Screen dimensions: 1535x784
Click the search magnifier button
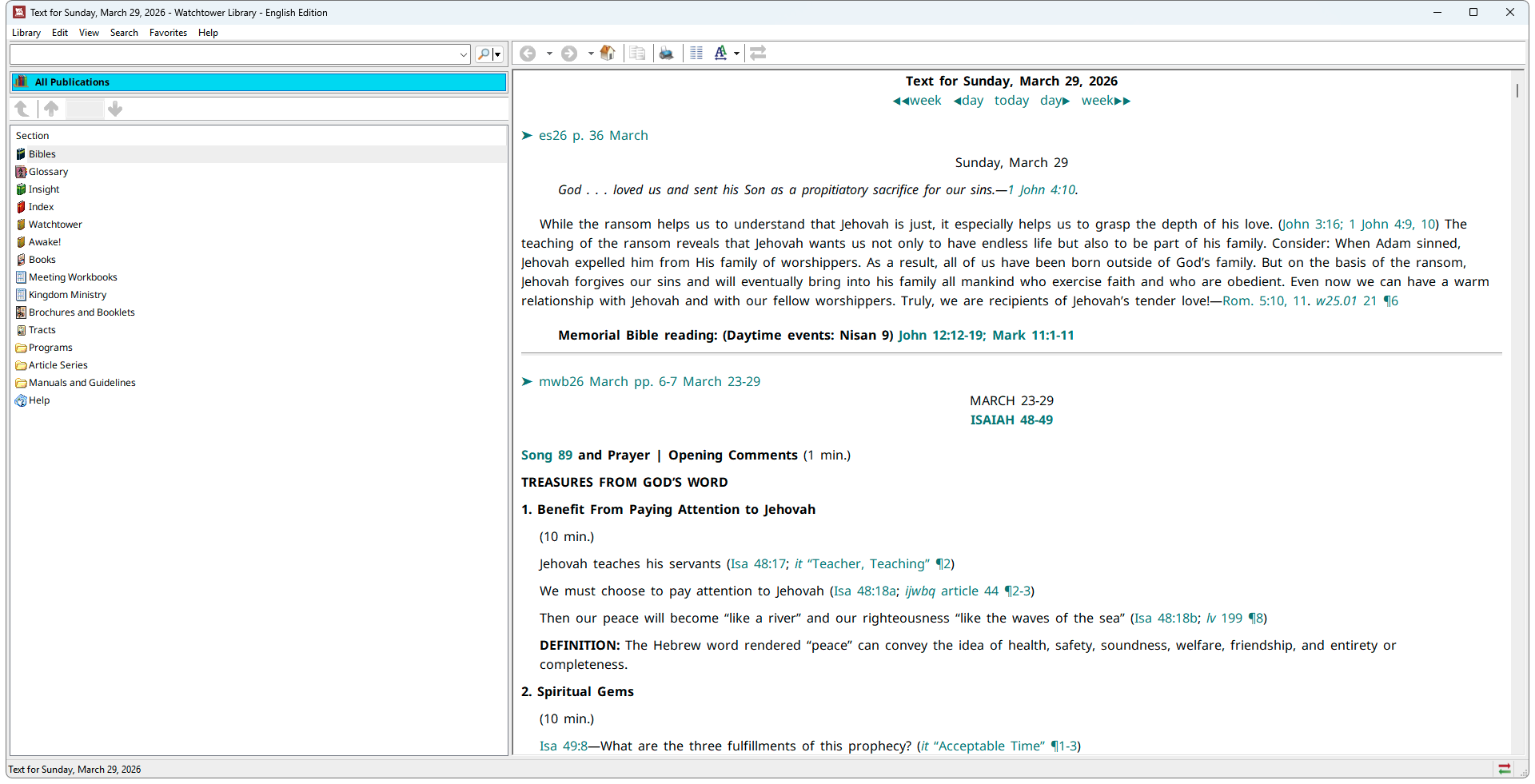484,54
